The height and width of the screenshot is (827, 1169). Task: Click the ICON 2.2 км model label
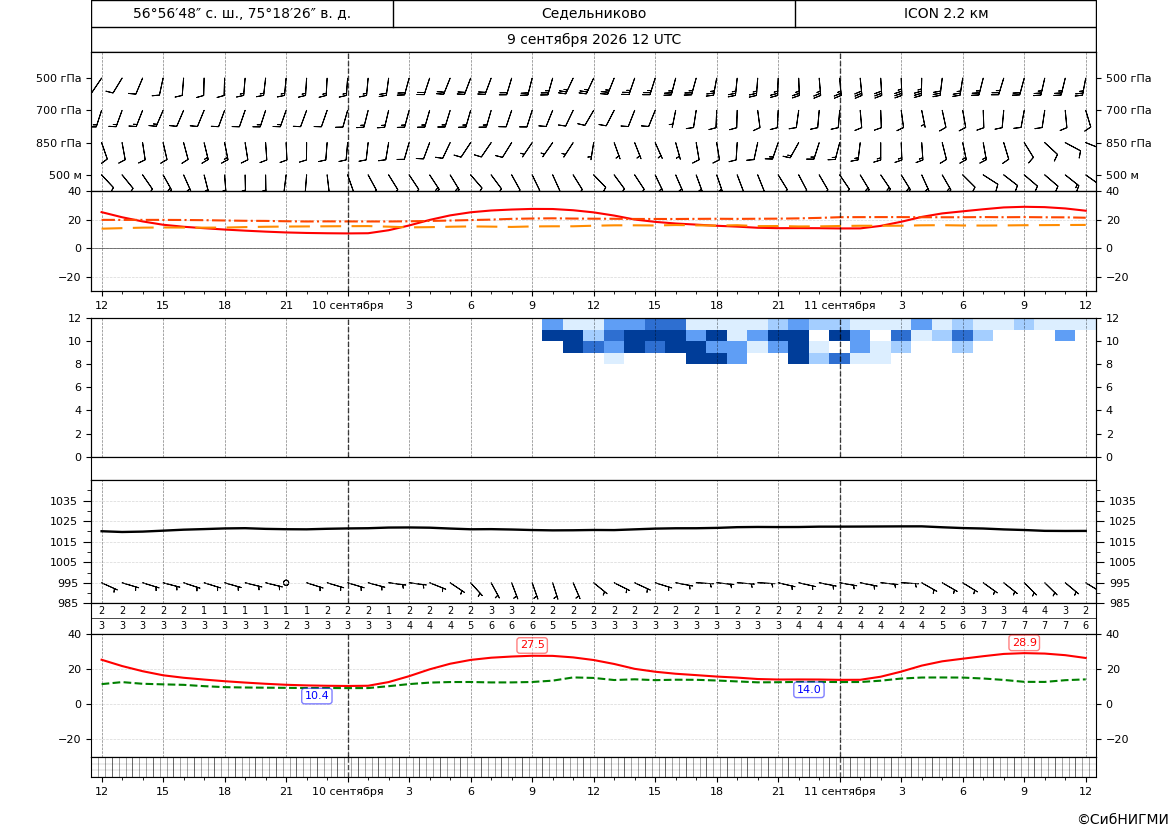[x=945, y=13]
